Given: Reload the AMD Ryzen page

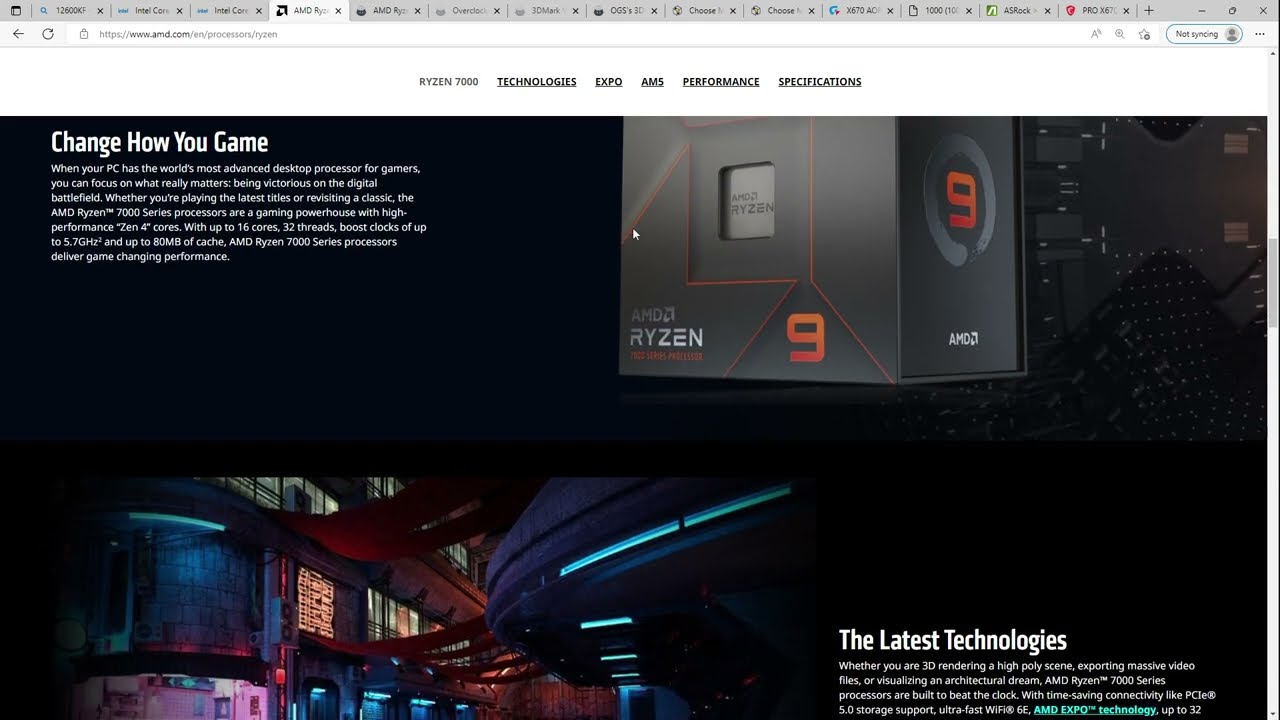Looking at the screenshot, I should click(x=47, y=33).
